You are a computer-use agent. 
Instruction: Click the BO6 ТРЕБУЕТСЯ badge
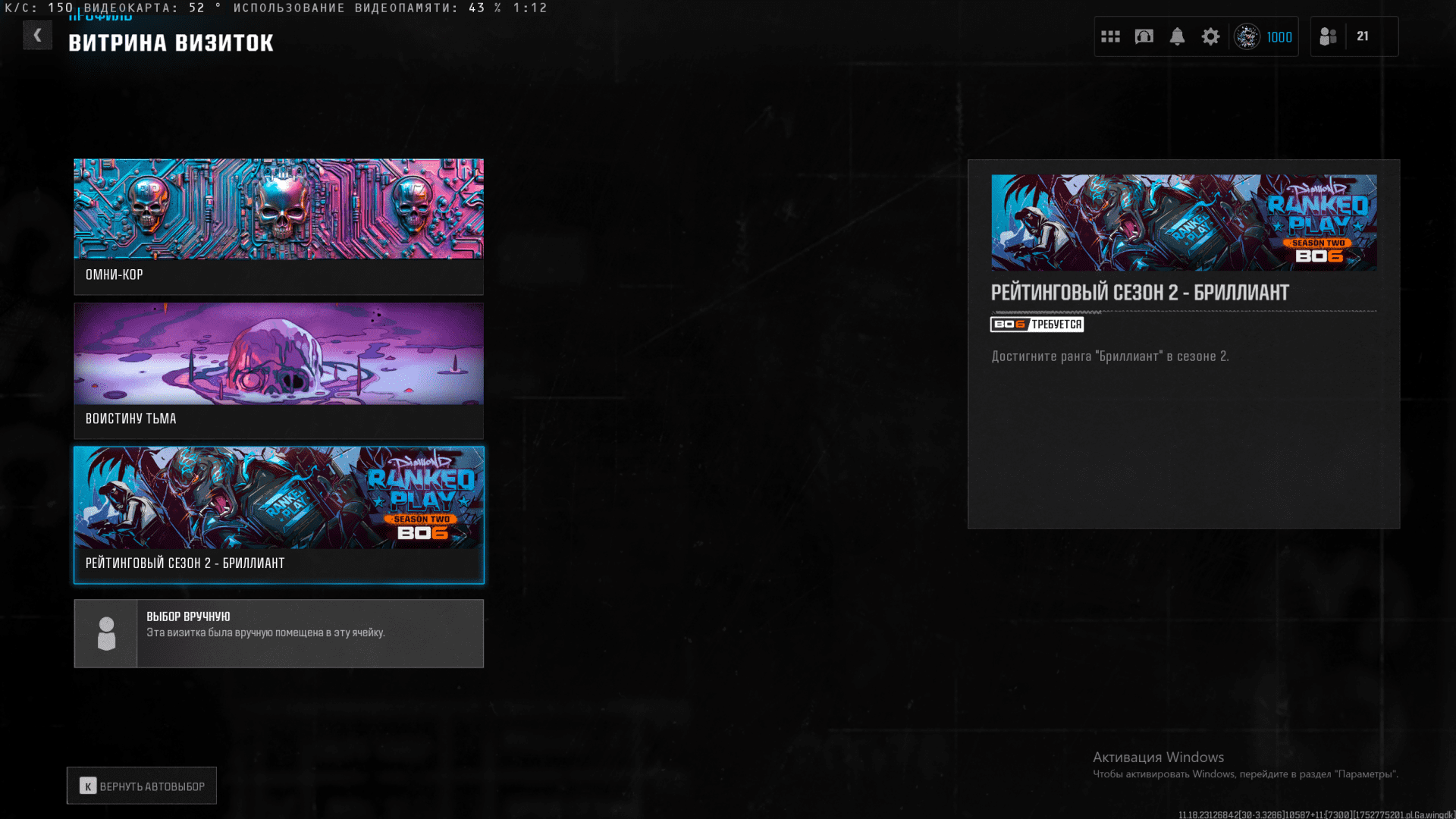1037,325
